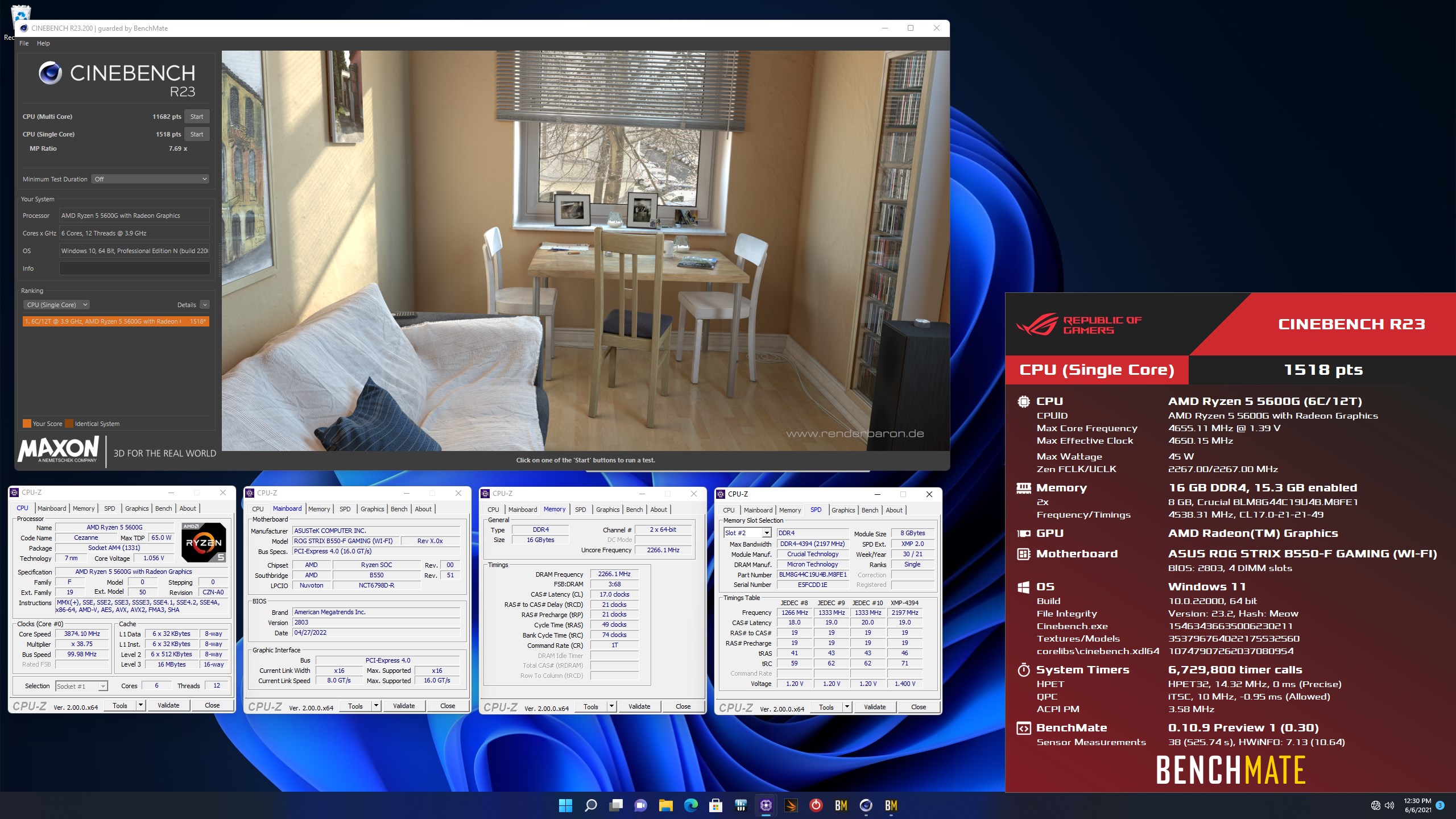Switch to SPD tab in CPU-Z Memory window
Image resolution: width=1456 pixels, height=819 pixels.
click(580, 510)
